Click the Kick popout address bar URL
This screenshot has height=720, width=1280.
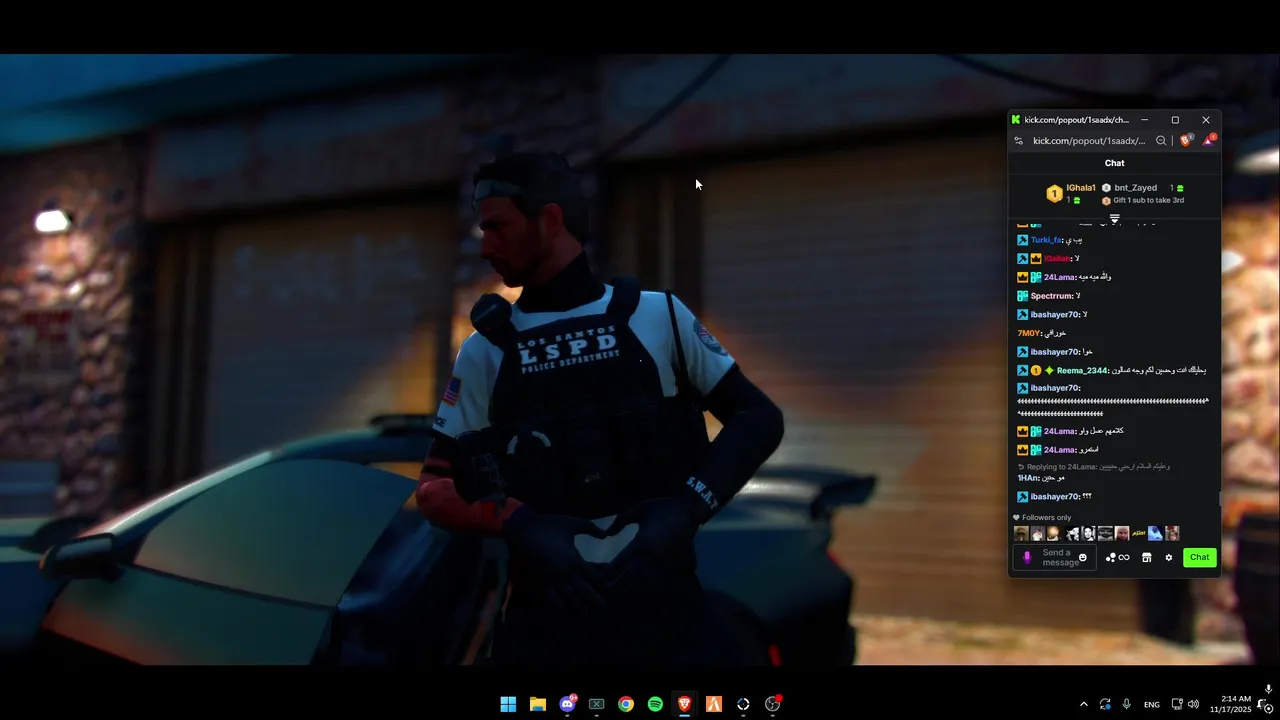(x=1089, y=141)
